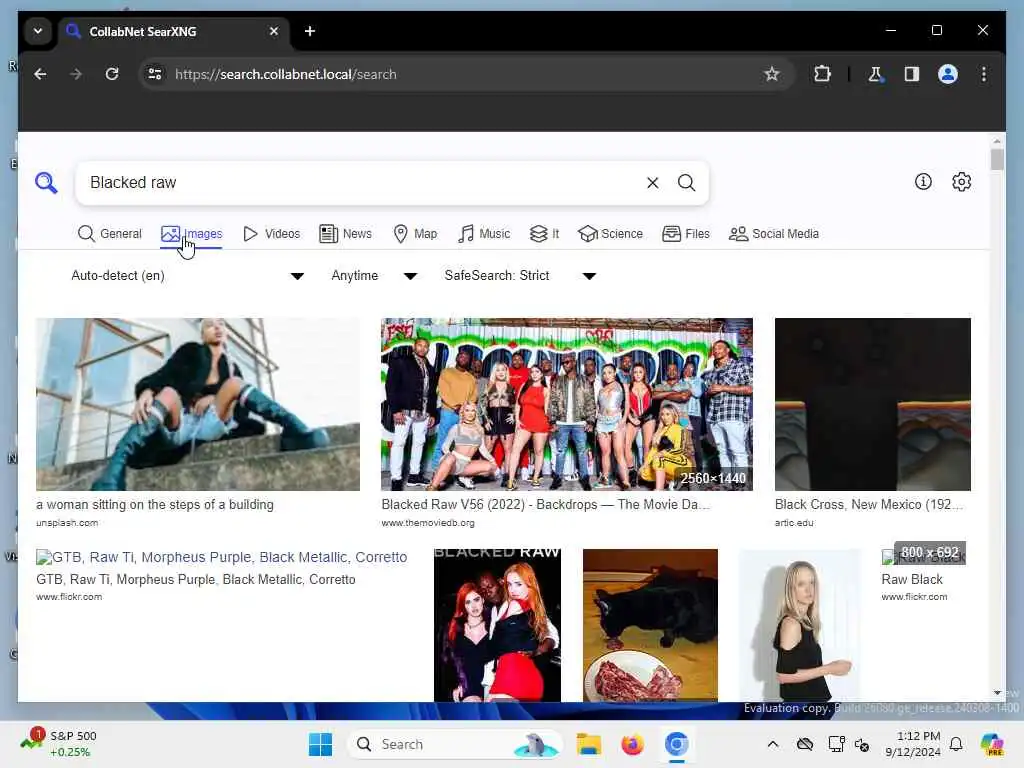Launch Firefox from the taskbar
Viewport: 1024px width, 768px height.
coord(632,744)
